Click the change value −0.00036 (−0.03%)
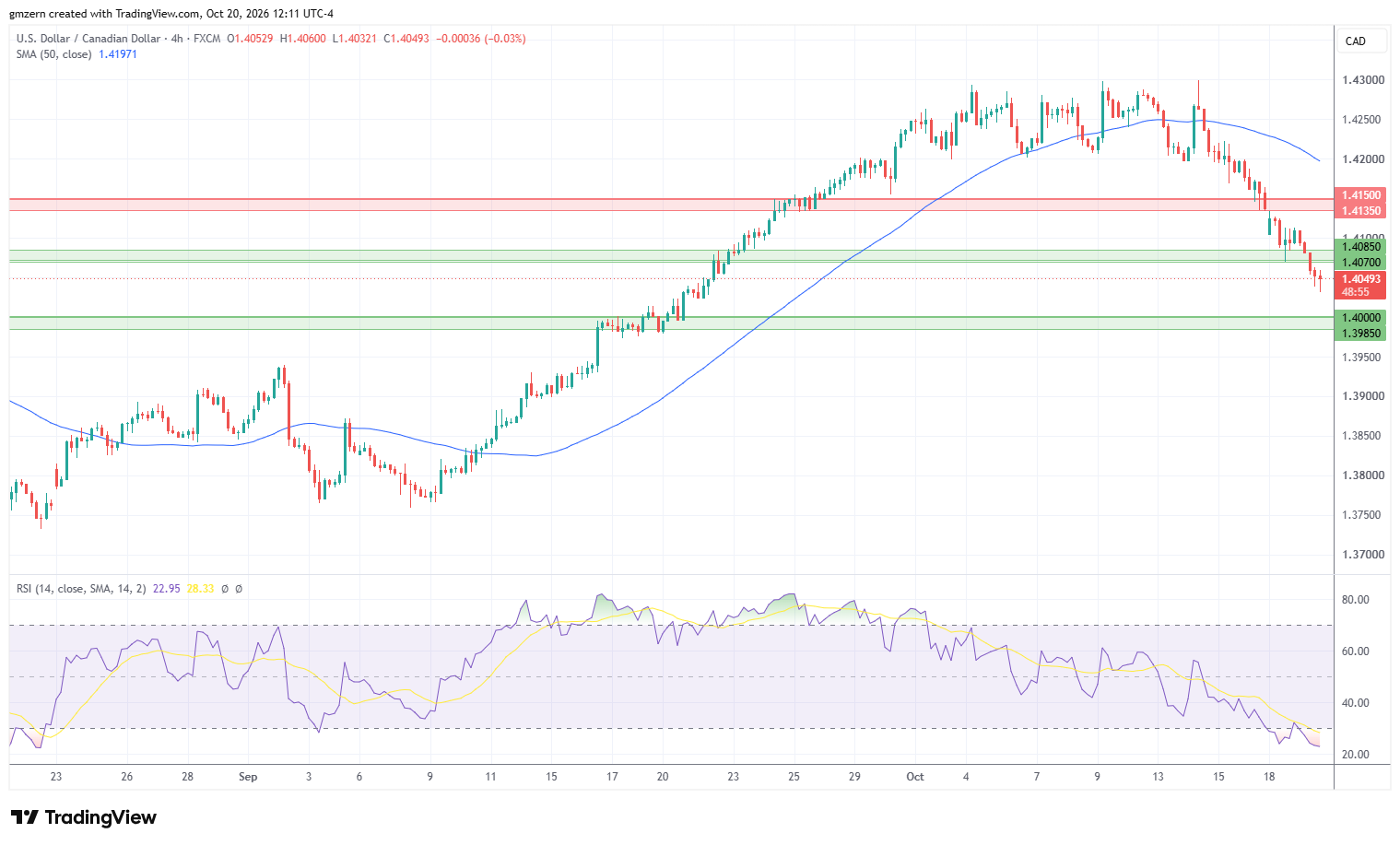The height and width of the screenshot is (845, 1400). point(480,39)
